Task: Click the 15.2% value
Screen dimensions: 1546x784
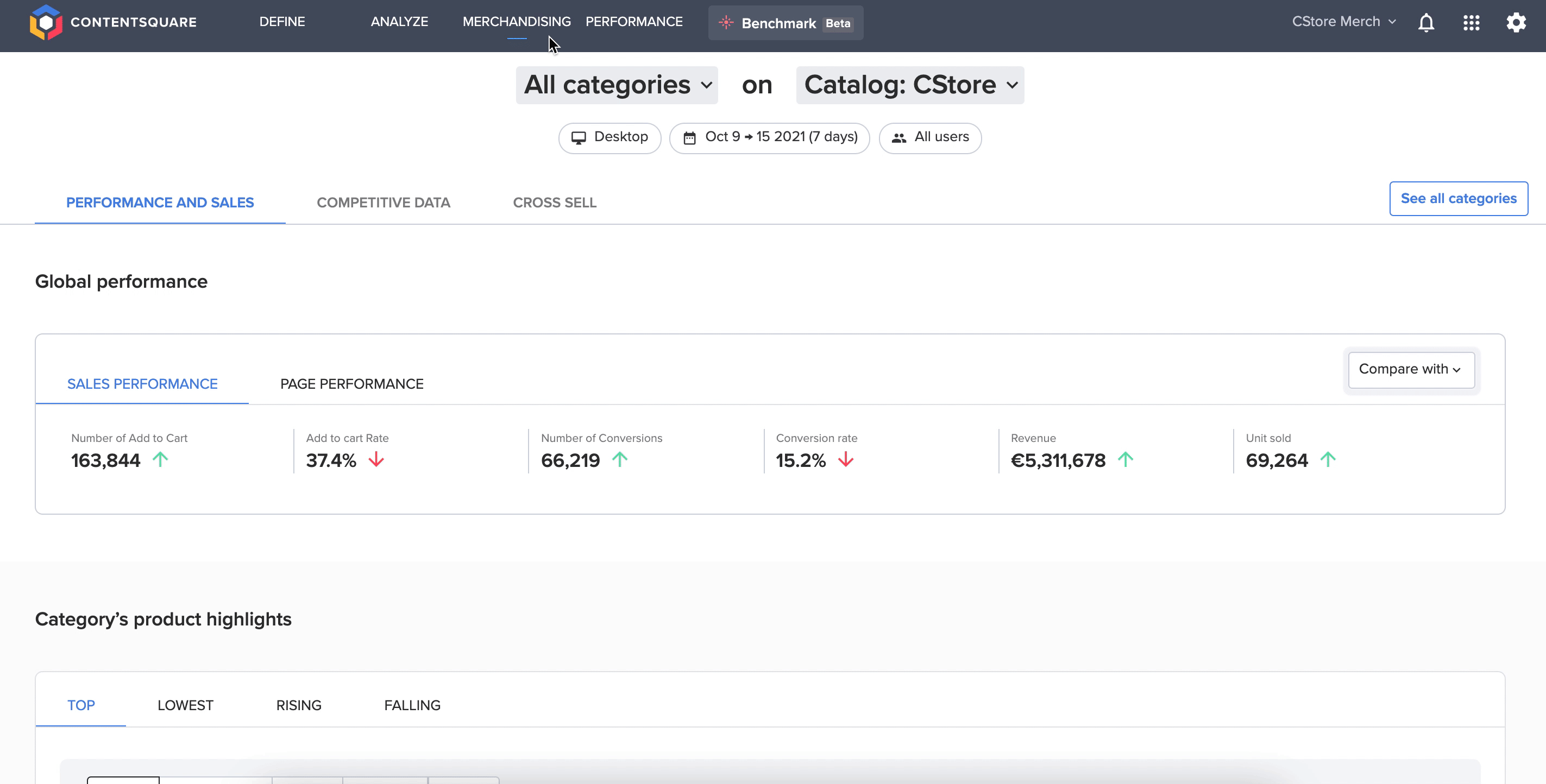Action: click(801, 461)
